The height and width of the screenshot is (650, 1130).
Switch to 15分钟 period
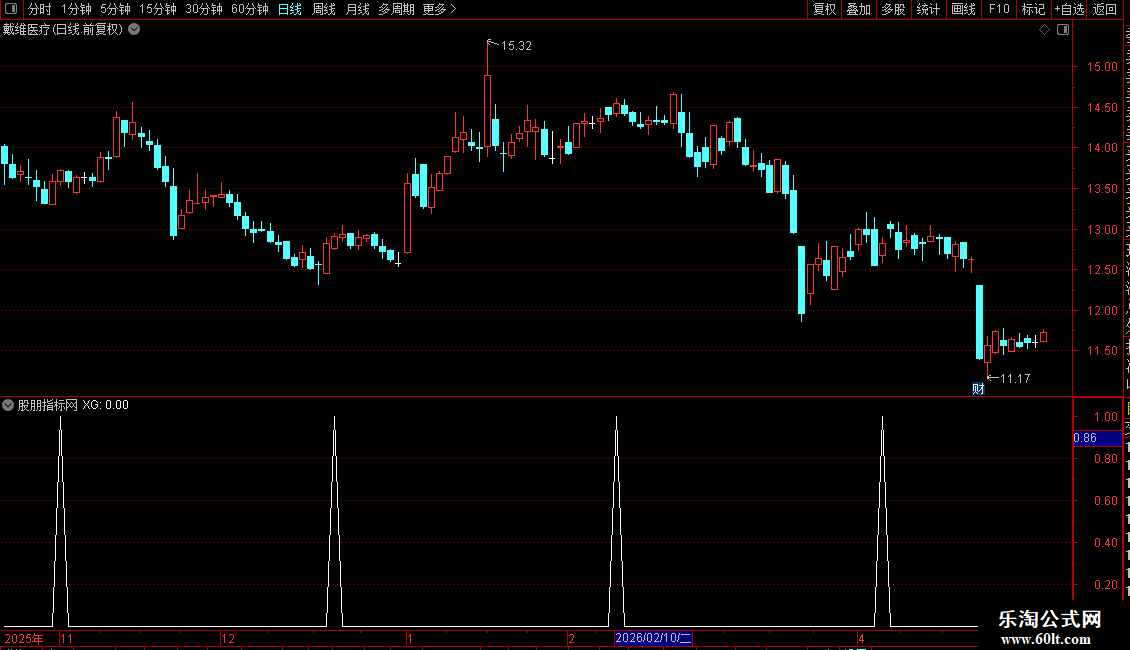coord(158,9)
